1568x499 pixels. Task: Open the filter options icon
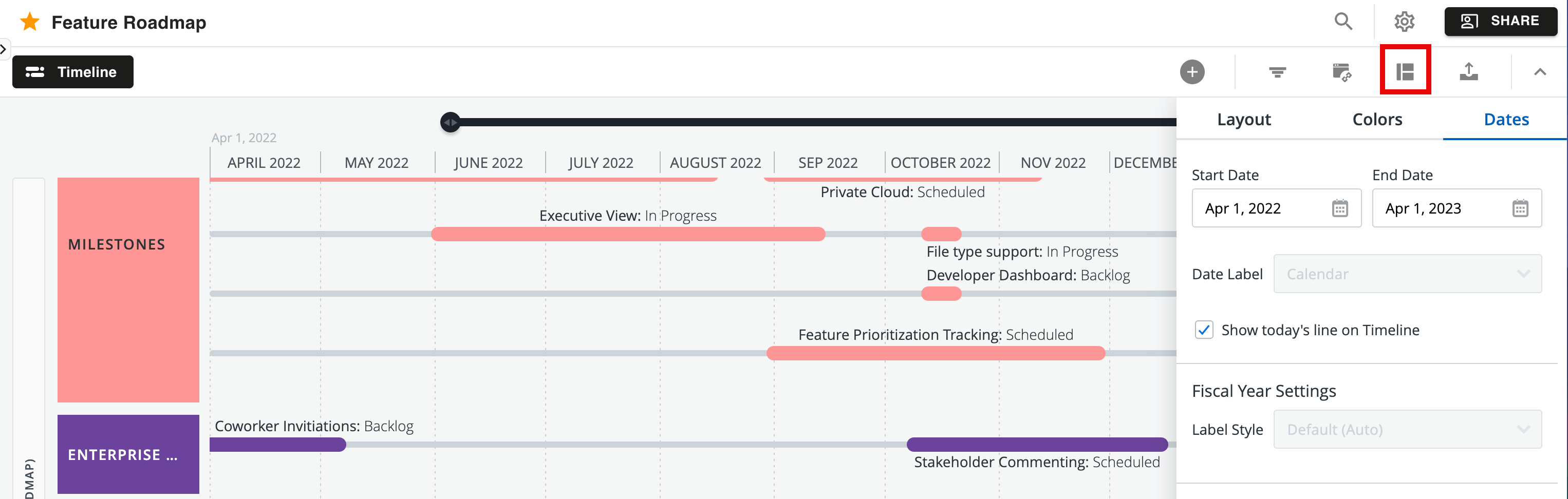pos(1278,71)
